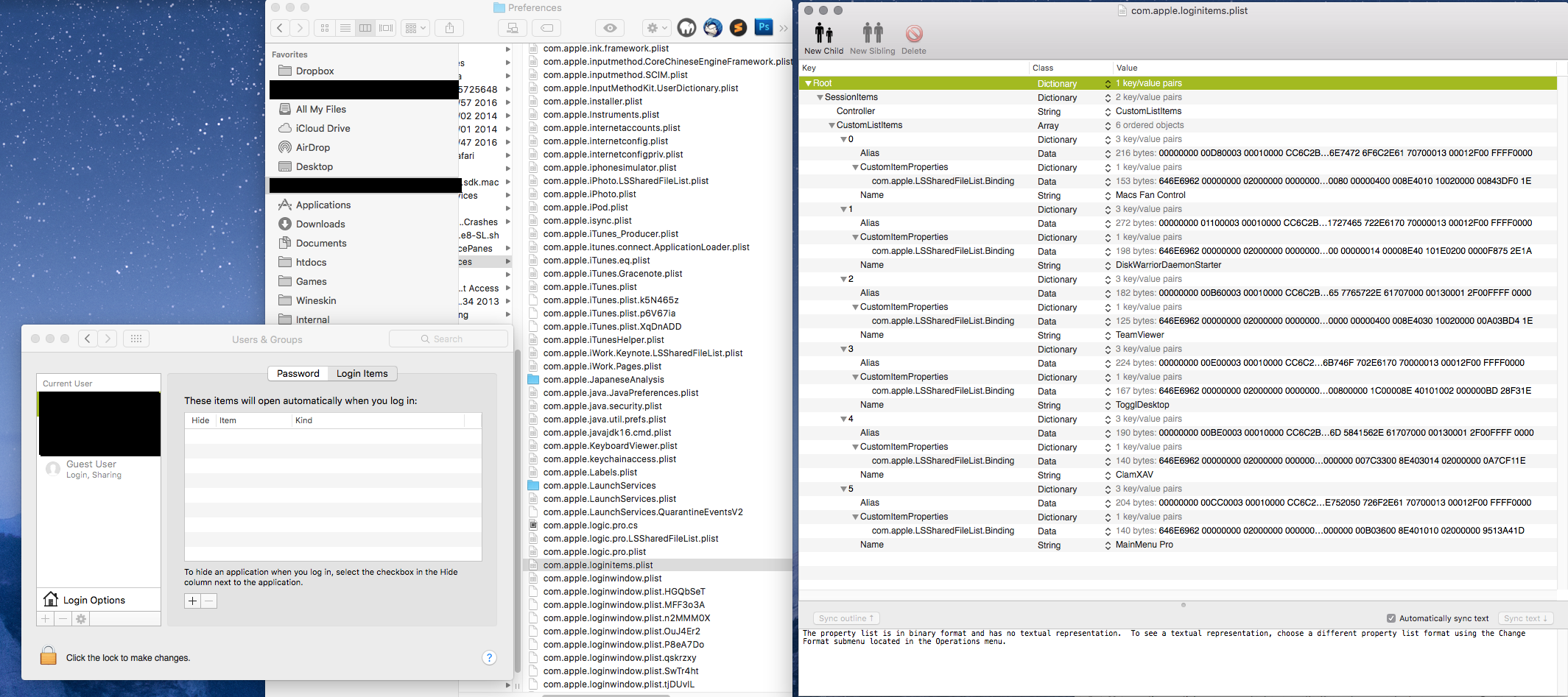The height and width of the screenshot is (697, 1568).
Task: Click the Finder path/connect toolbar button
Action: click(512, 28)
